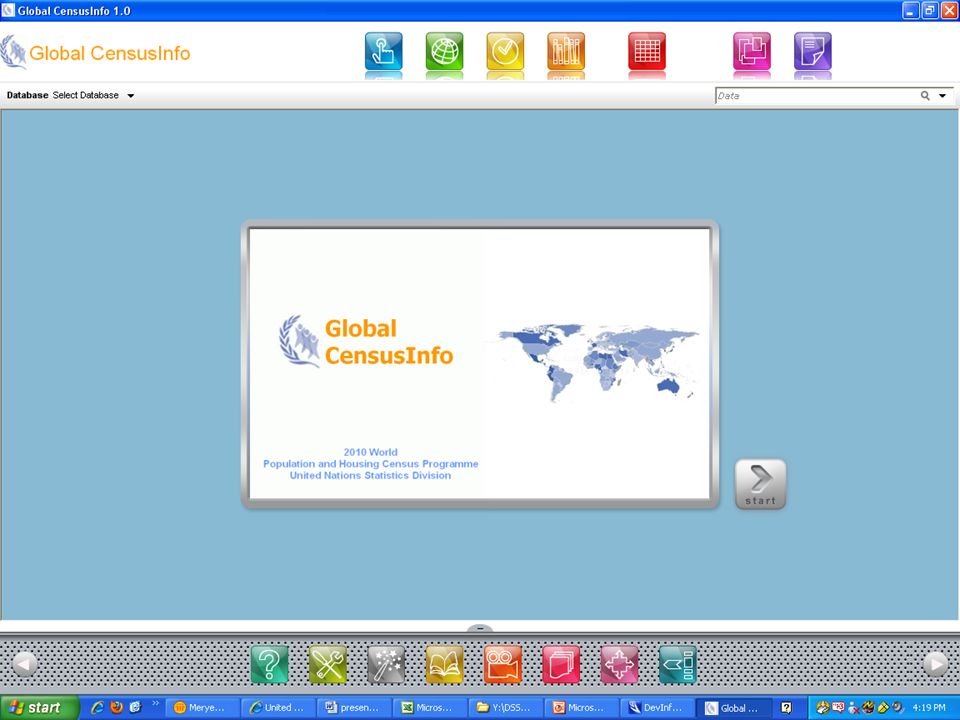The height and width of the screenshot is (720, 960).
Task: Click the help question mark taskbar icon
Action: 787,708
